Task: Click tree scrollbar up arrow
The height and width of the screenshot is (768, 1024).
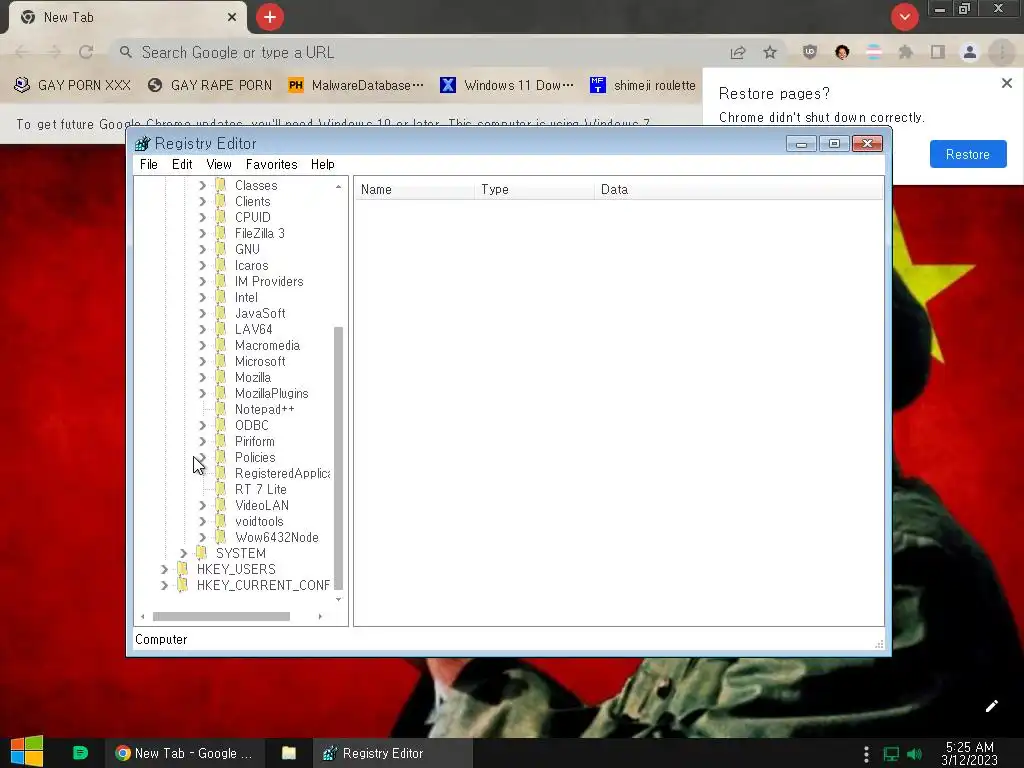Action: [338, 187]
